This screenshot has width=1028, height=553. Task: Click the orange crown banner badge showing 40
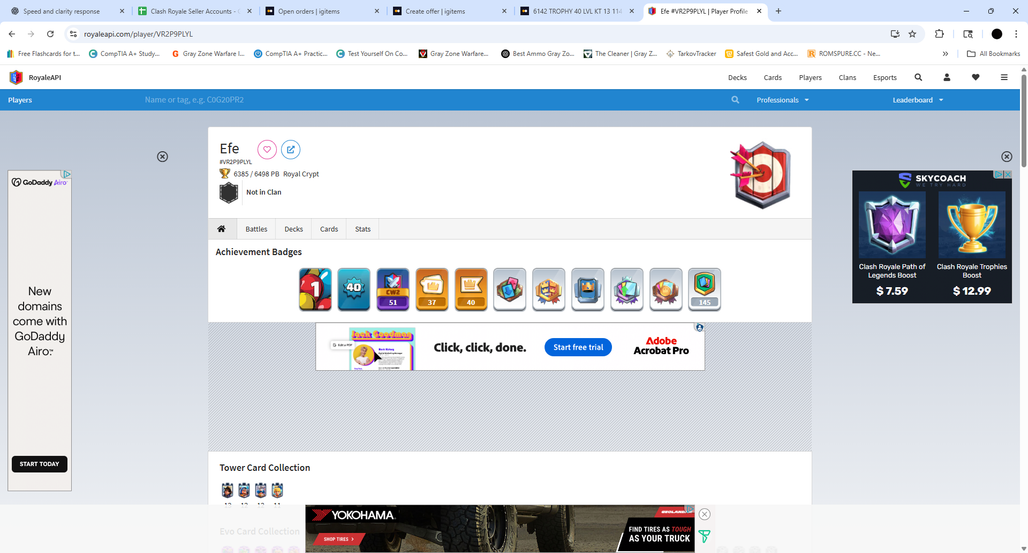coord(471,289)
